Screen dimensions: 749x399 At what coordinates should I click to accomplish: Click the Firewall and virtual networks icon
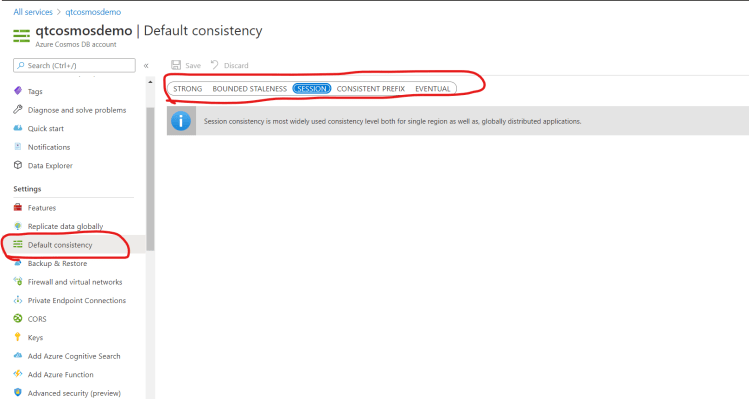click(x=18, y=281)
